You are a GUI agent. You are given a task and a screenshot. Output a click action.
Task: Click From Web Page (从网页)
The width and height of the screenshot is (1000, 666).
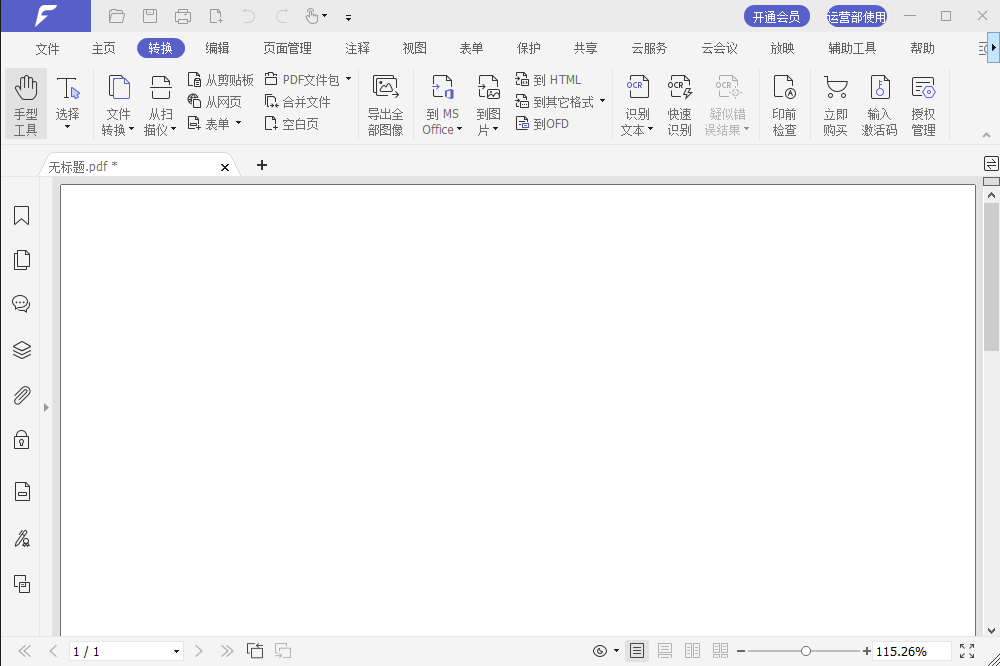(214, 102)
